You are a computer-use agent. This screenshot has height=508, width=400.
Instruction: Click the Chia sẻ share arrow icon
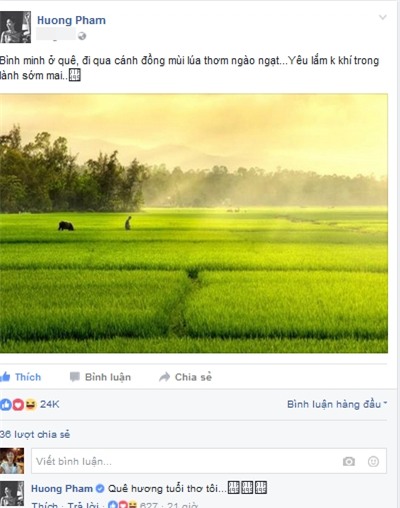[165, 377]
